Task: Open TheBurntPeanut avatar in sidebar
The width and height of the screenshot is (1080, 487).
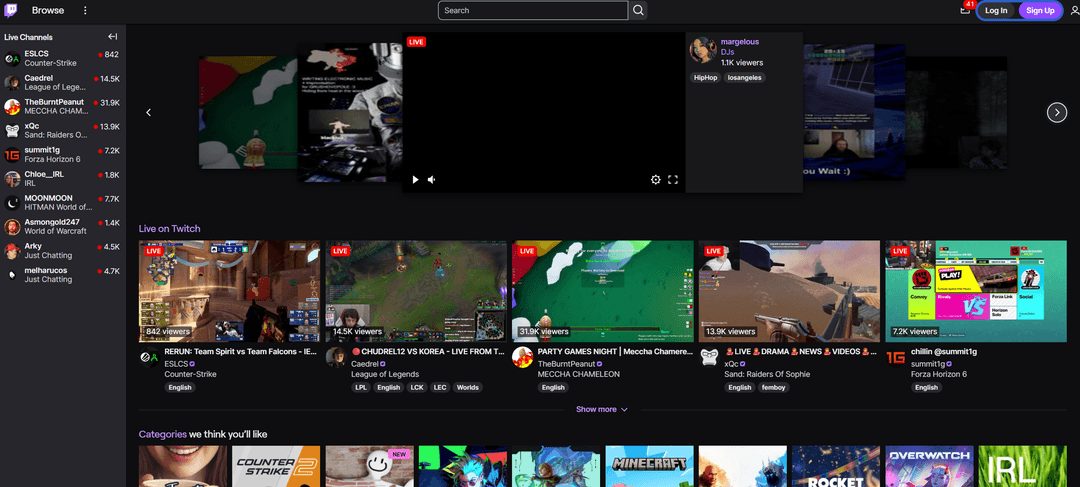Action: (x=12, y=107)
